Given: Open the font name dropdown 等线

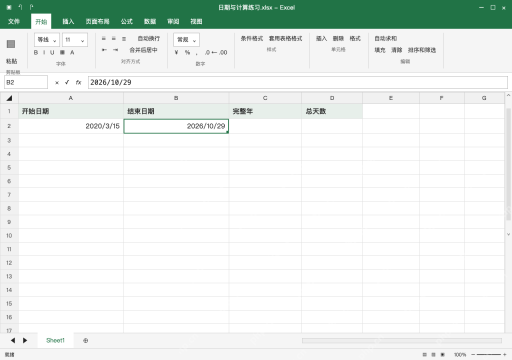Looking at the screenshot, I should click(47, 40).
